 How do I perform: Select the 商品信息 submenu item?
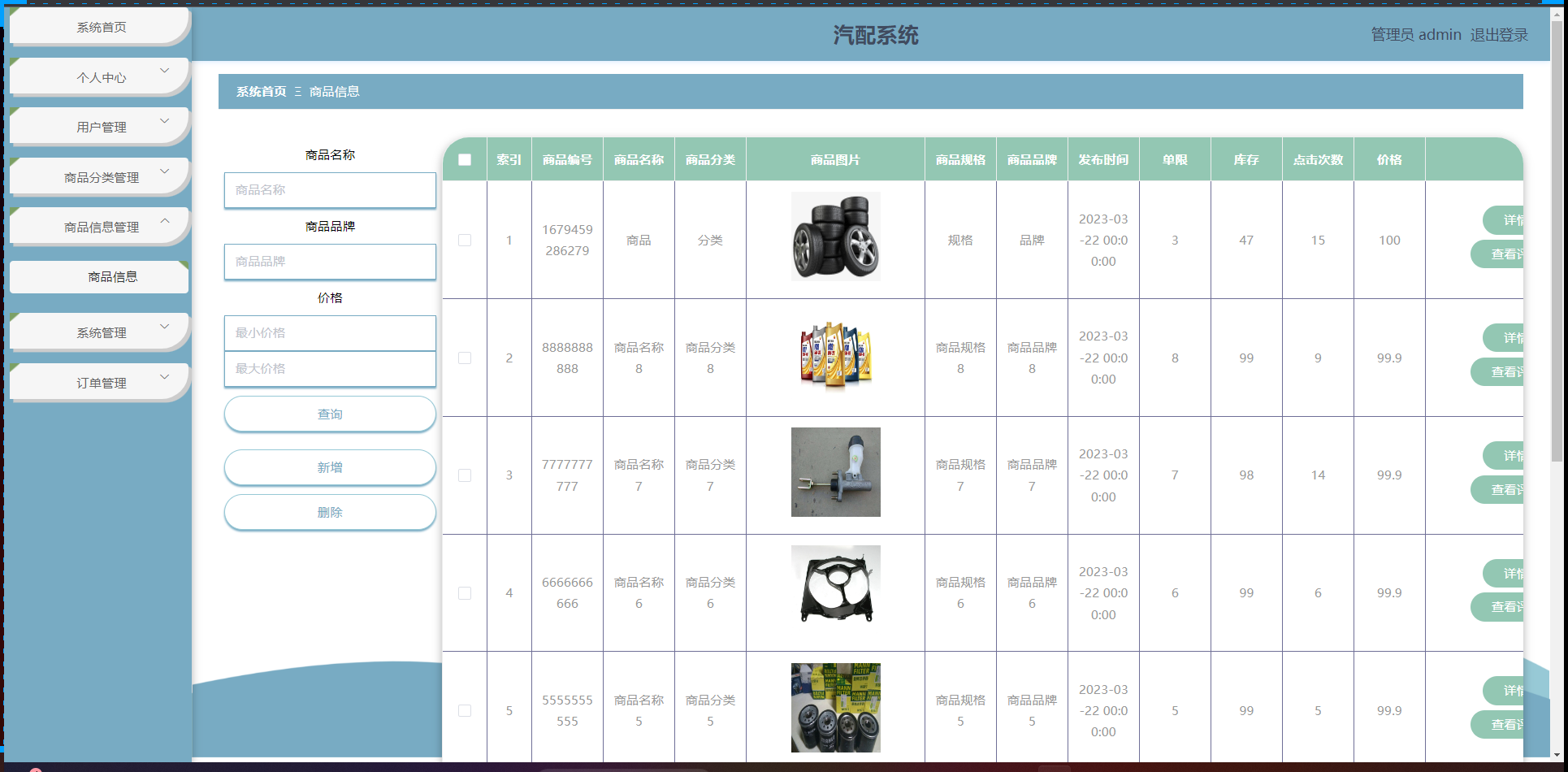point(112,277)
